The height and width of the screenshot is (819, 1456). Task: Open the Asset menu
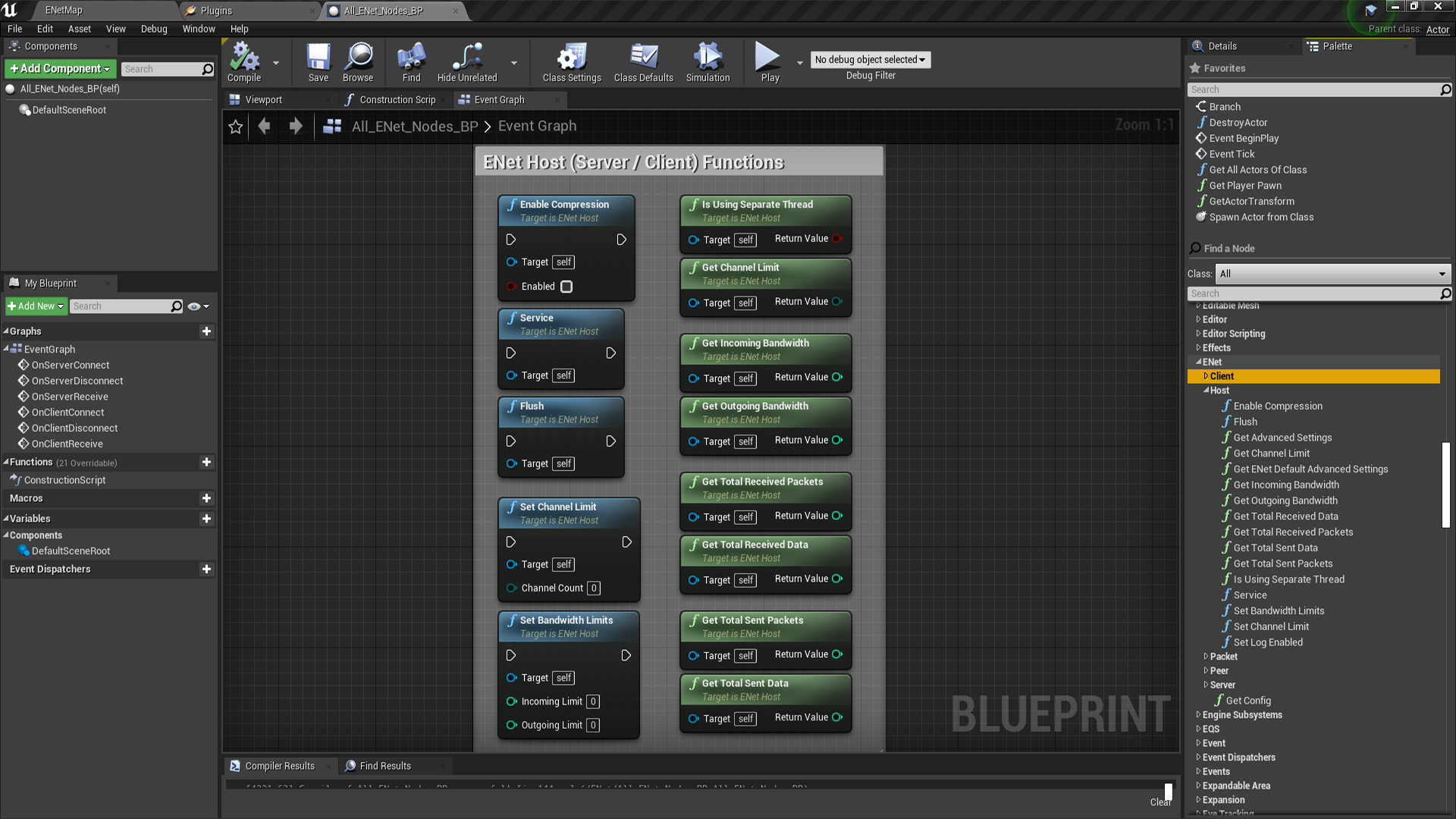[80, 29]
